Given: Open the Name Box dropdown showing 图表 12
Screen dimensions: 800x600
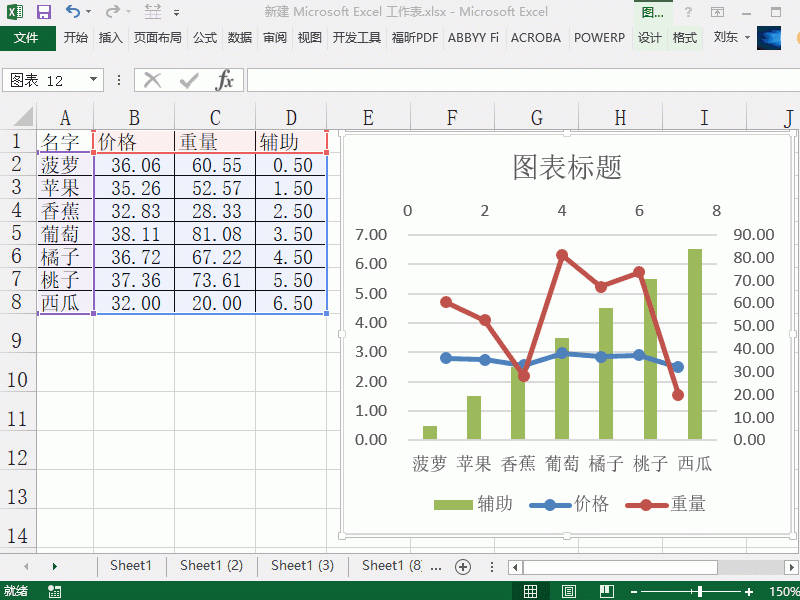Looking at the screenshot, I should [x=94, y=80].
